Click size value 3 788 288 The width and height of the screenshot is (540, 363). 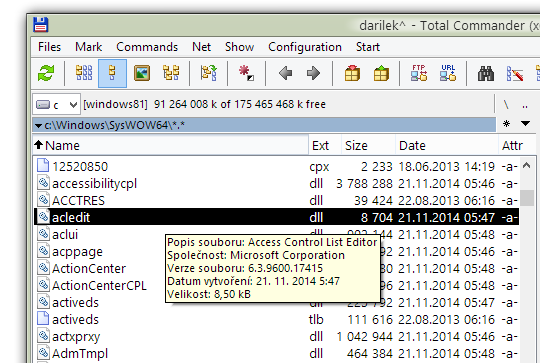[x=364, y=184]
